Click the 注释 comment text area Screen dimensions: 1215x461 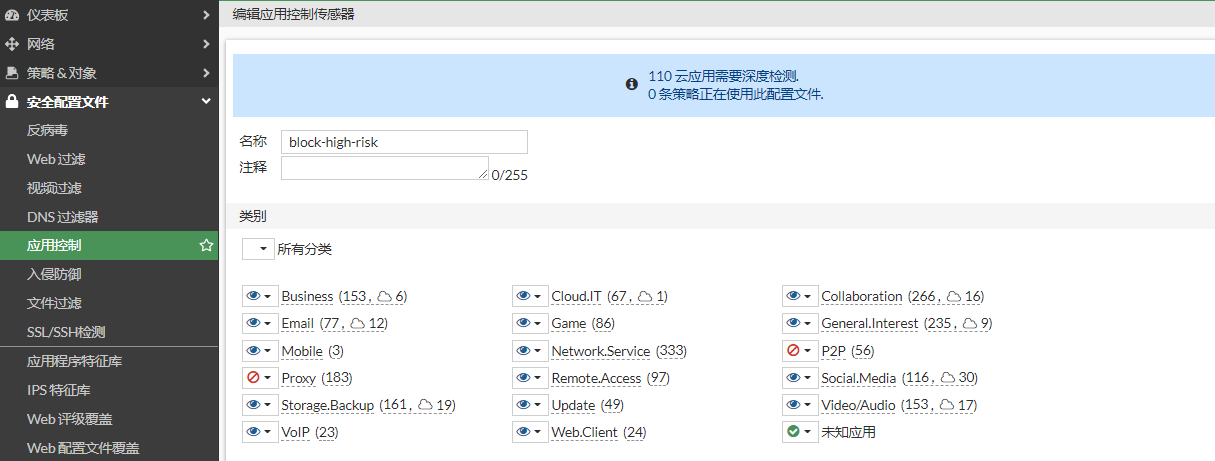click(x=384, y=168)
